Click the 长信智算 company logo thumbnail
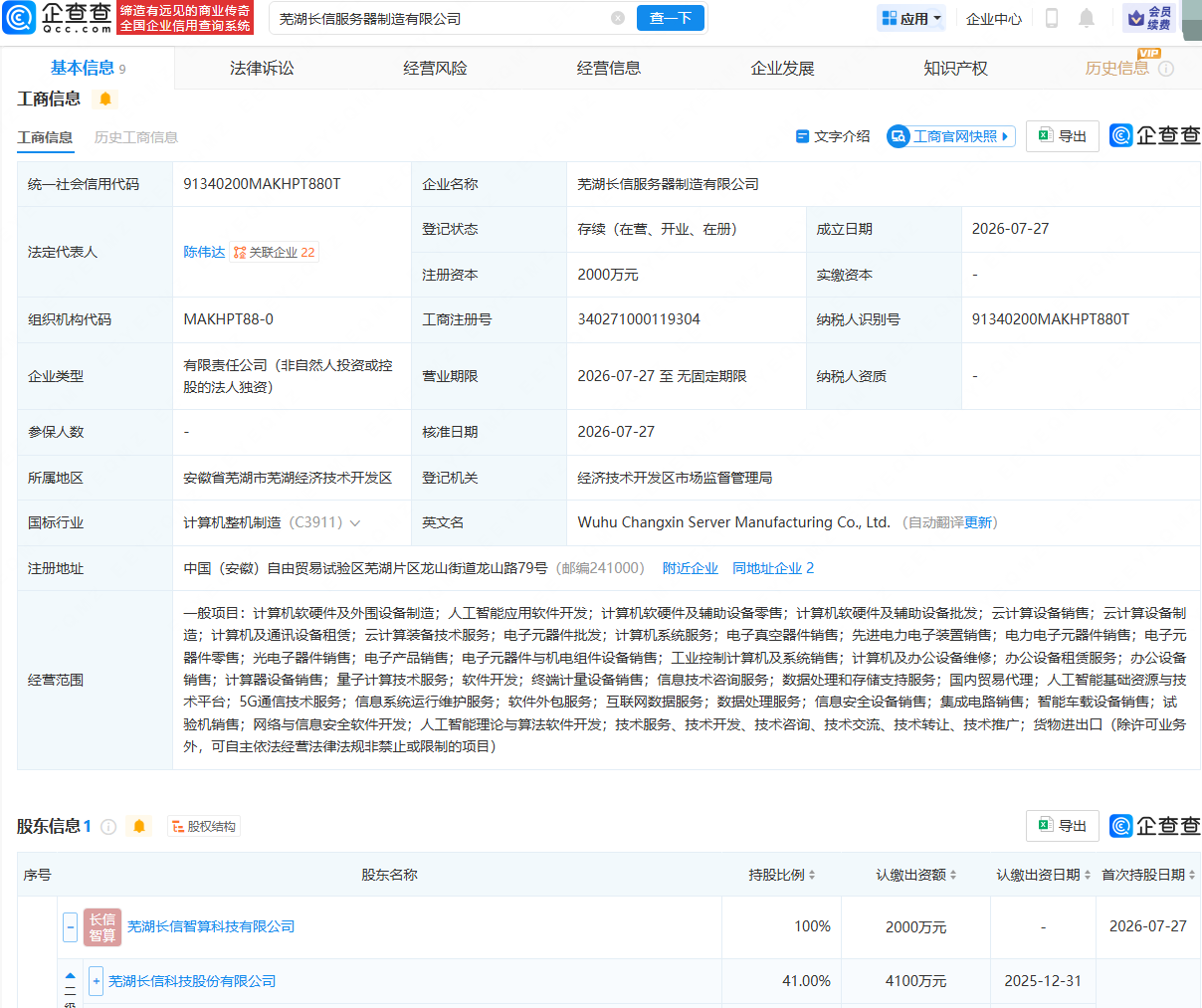Image resolution: width=1202 pixels, height=1008 pixels. [x=102, y=927]
